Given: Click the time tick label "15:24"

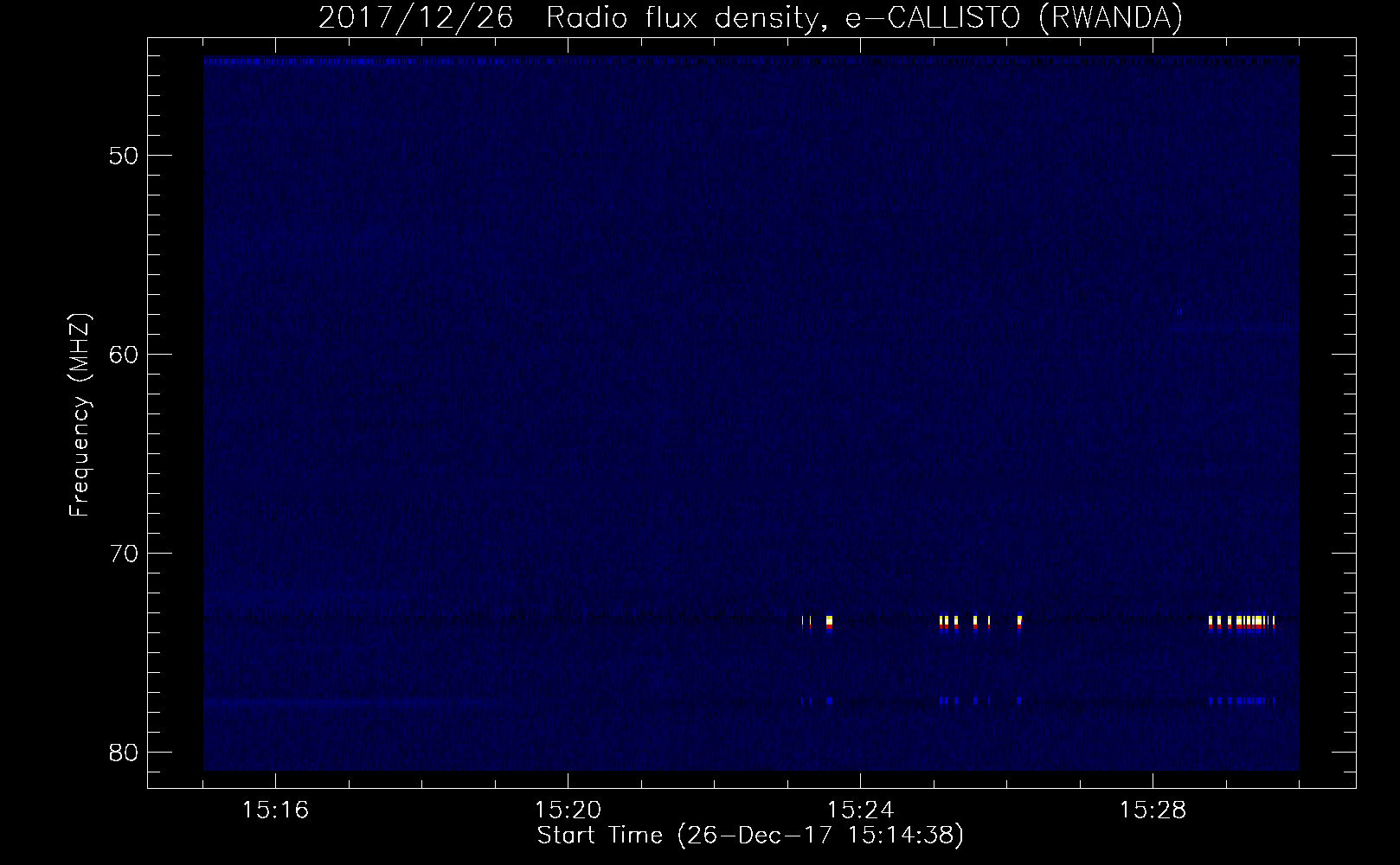Looking at the screenshot, I should (861, 811).
